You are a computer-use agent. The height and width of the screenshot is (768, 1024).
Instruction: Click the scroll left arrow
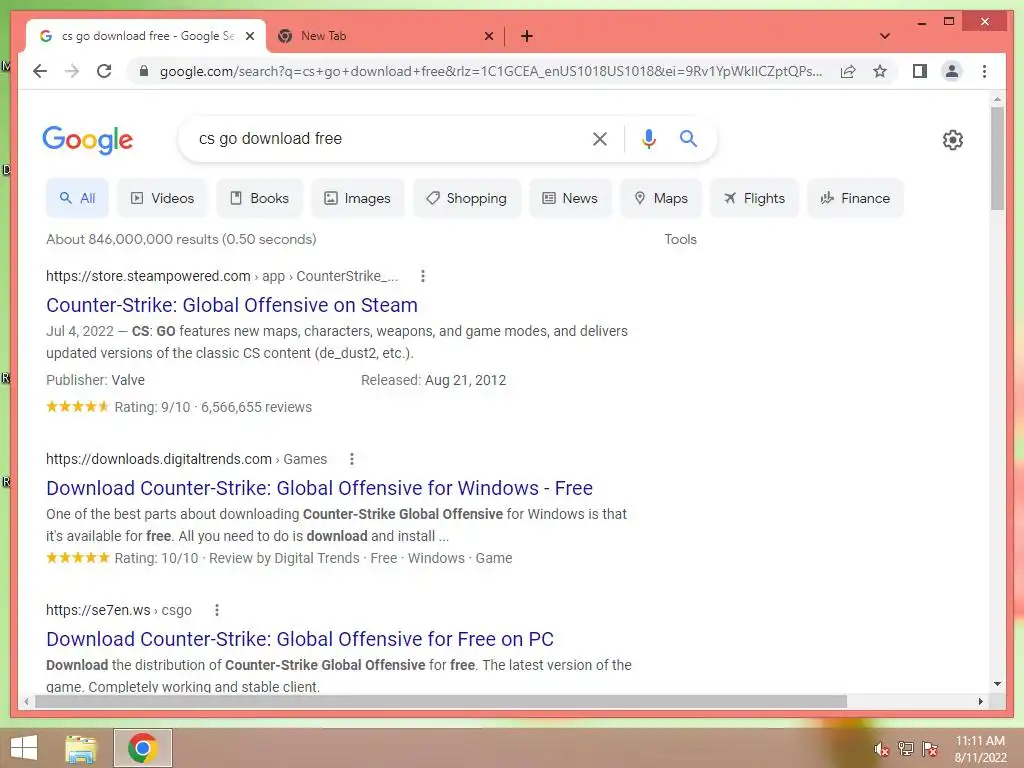coord(26,701)
